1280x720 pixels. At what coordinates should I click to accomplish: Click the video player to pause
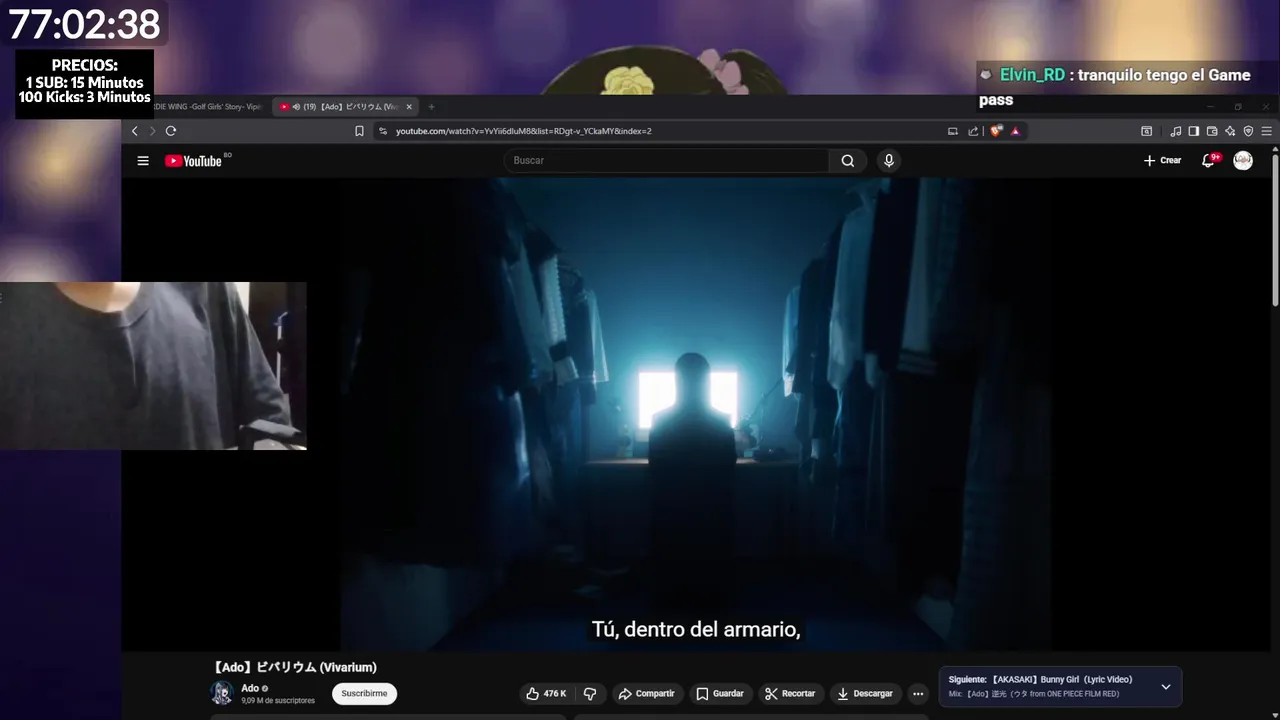(697, 415)
